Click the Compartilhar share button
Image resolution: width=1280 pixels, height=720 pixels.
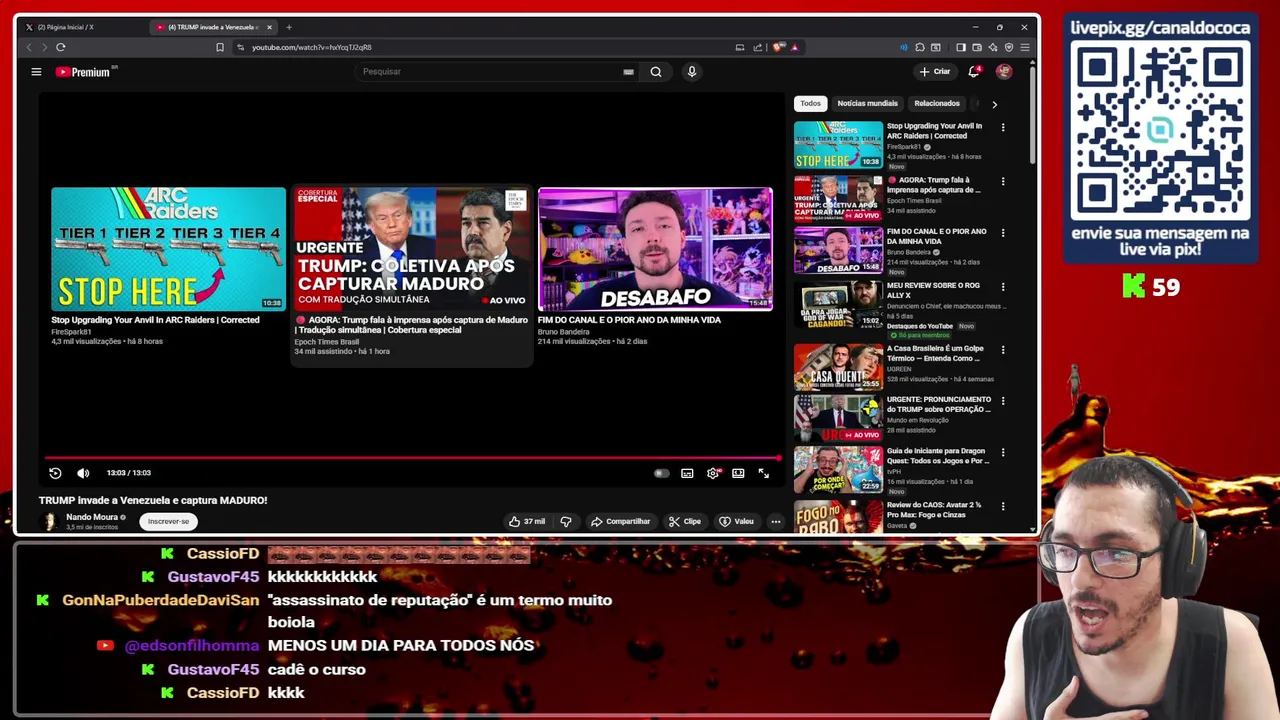[x=621, y=521]
